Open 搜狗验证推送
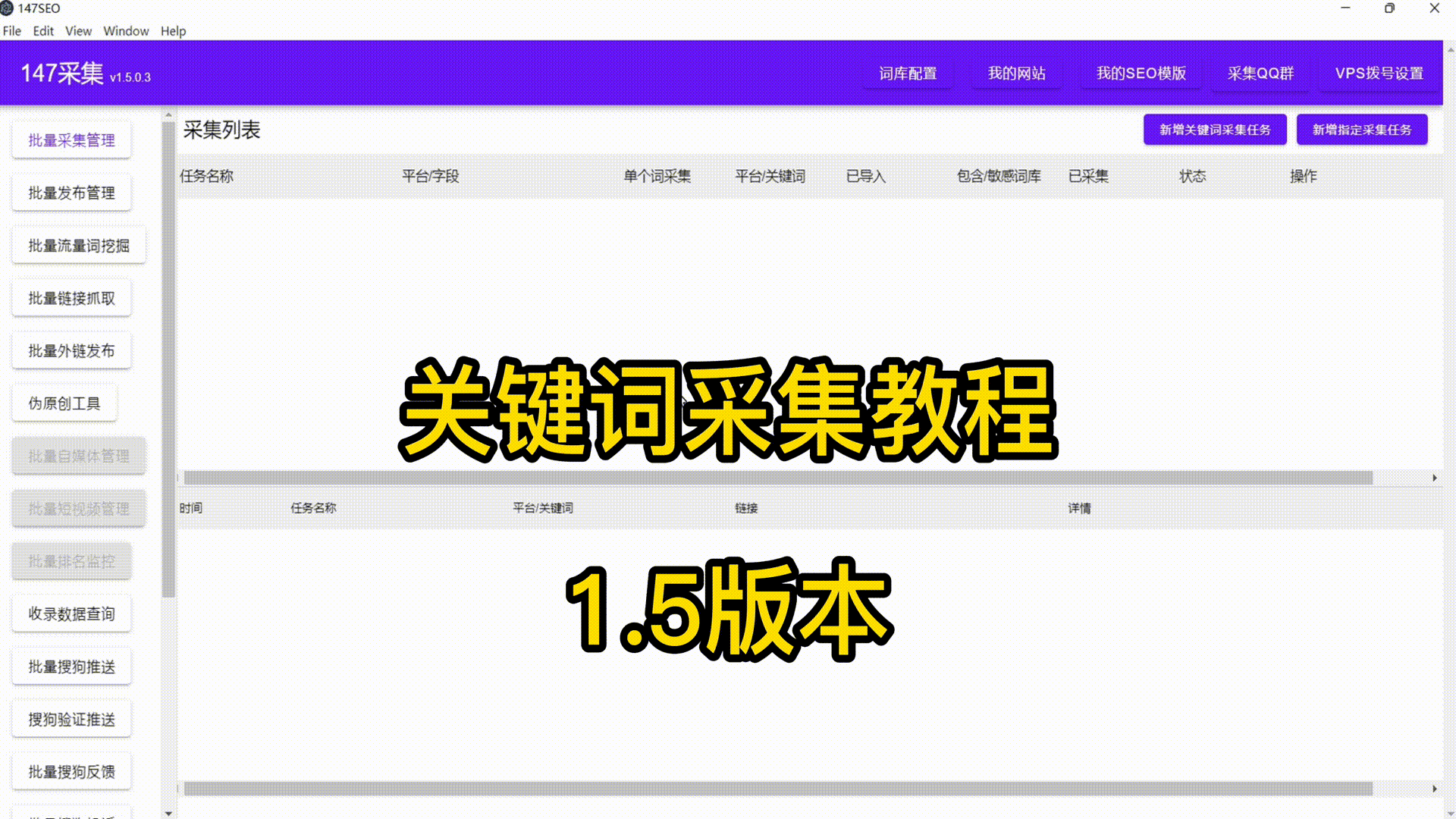This screenshot has width=1456, height=819. (71, 719)
